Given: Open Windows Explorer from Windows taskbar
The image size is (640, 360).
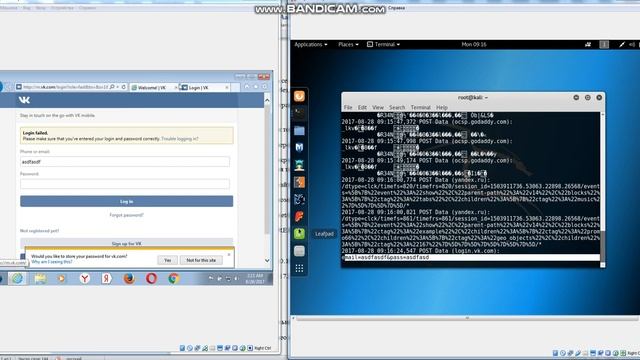Looking at the screenshot, I should pyautogui.click(x=40, y=279).
